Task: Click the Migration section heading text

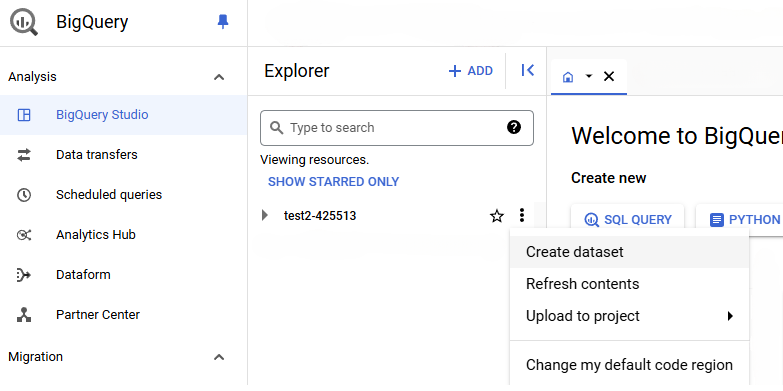Action: pyautogui.click(x=35, y=357)
